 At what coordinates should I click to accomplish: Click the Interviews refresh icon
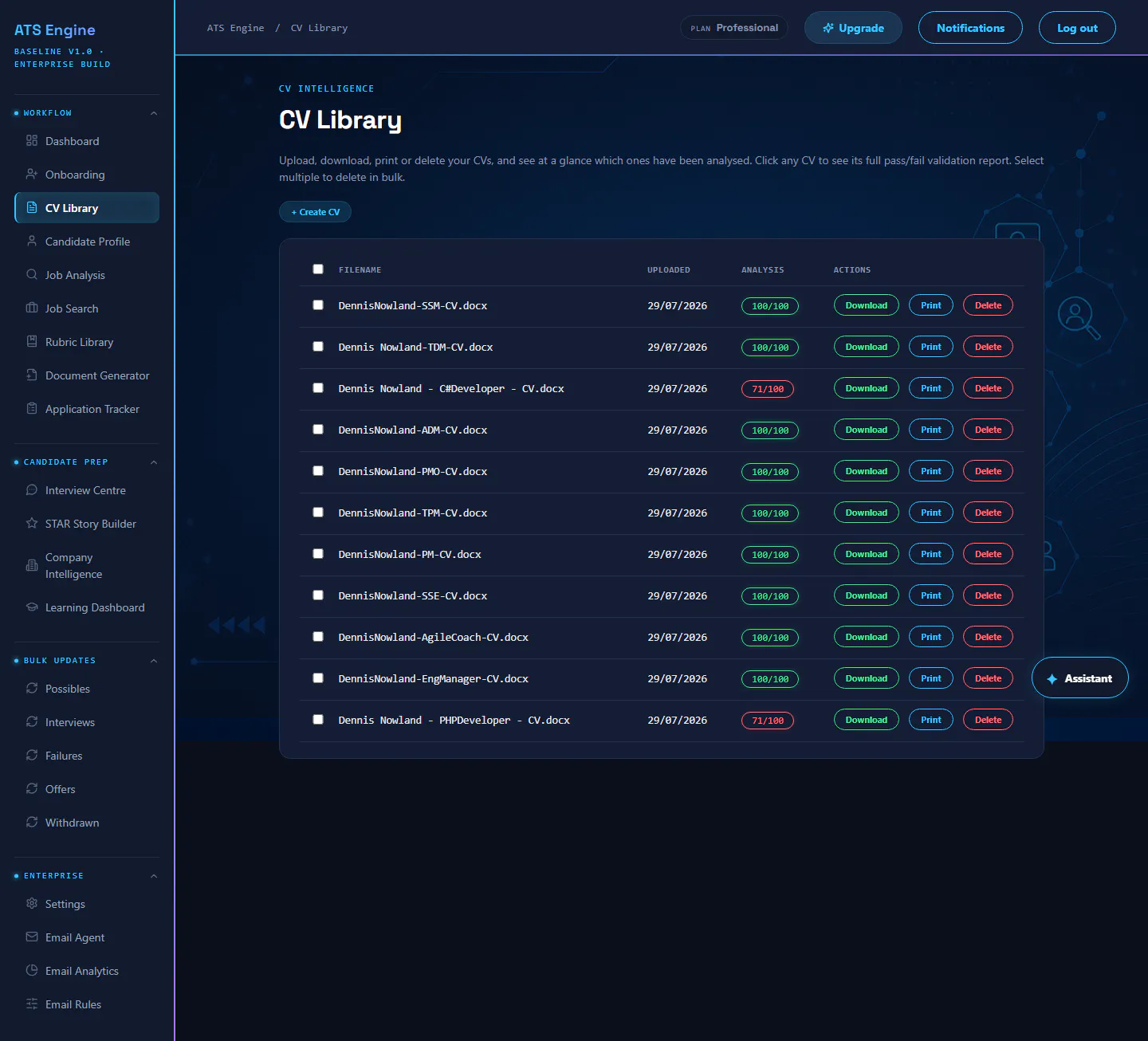(32, 722)
